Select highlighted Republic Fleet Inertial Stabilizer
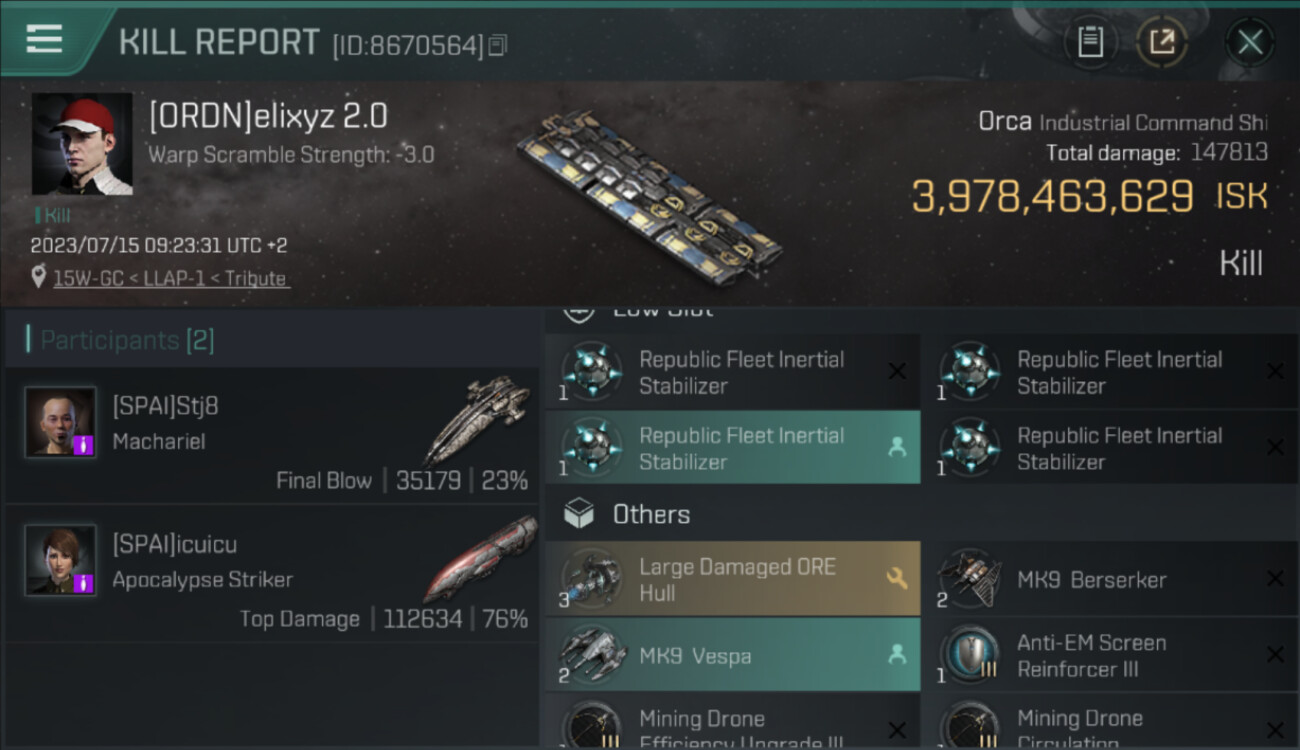This screenshot has width=1300, height=750. click(x=730, y=448)
